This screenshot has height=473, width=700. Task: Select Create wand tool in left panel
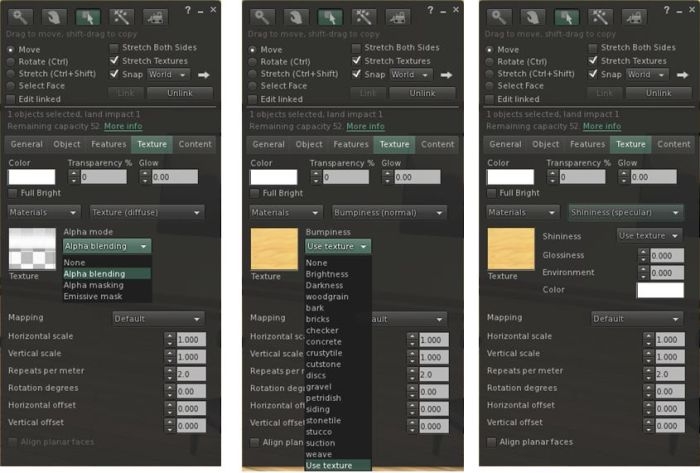click(x=121, y=17)
